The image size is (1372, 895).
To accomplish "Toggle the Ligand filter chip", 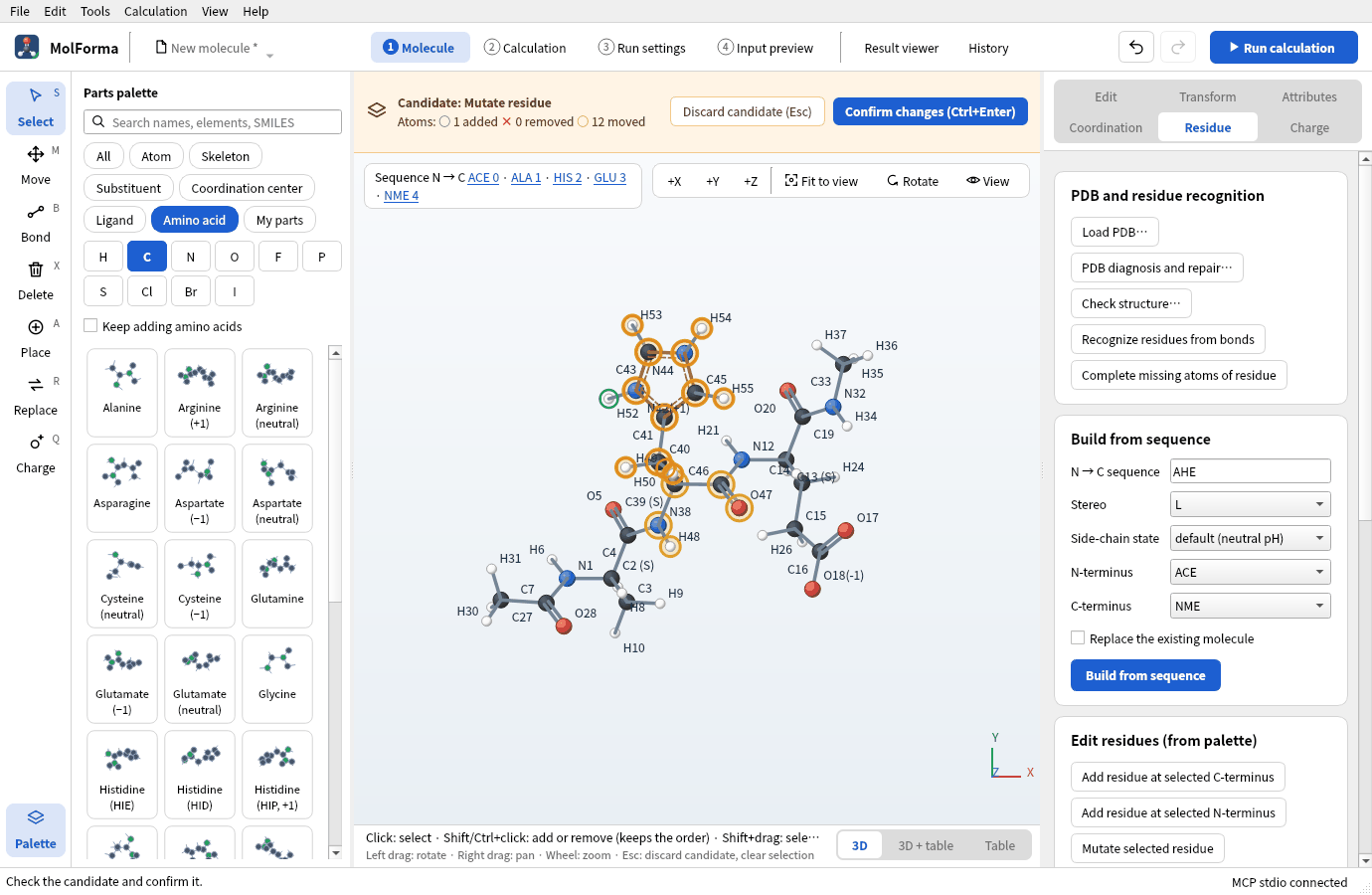I will click(x=114, y=220).
